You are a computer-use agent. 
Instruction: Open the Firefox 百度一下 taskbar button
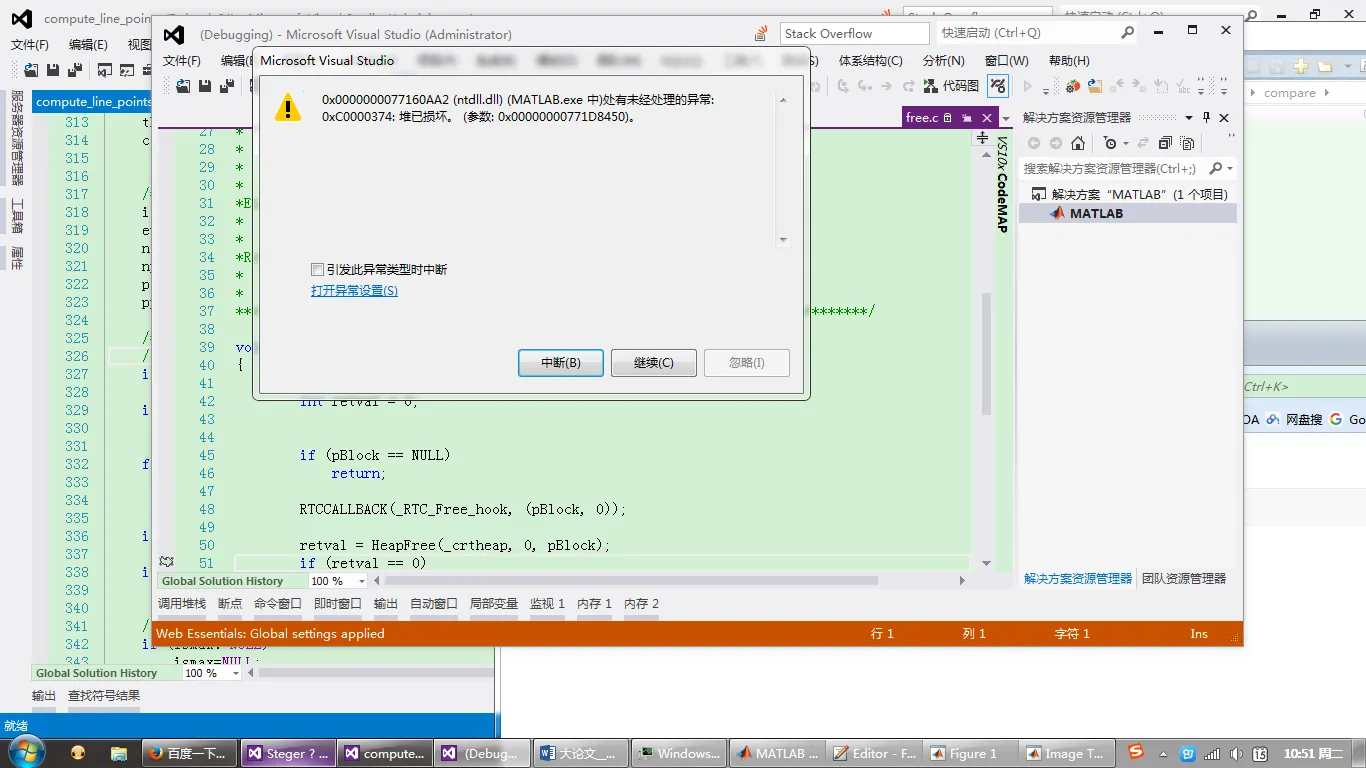point(188,753)
